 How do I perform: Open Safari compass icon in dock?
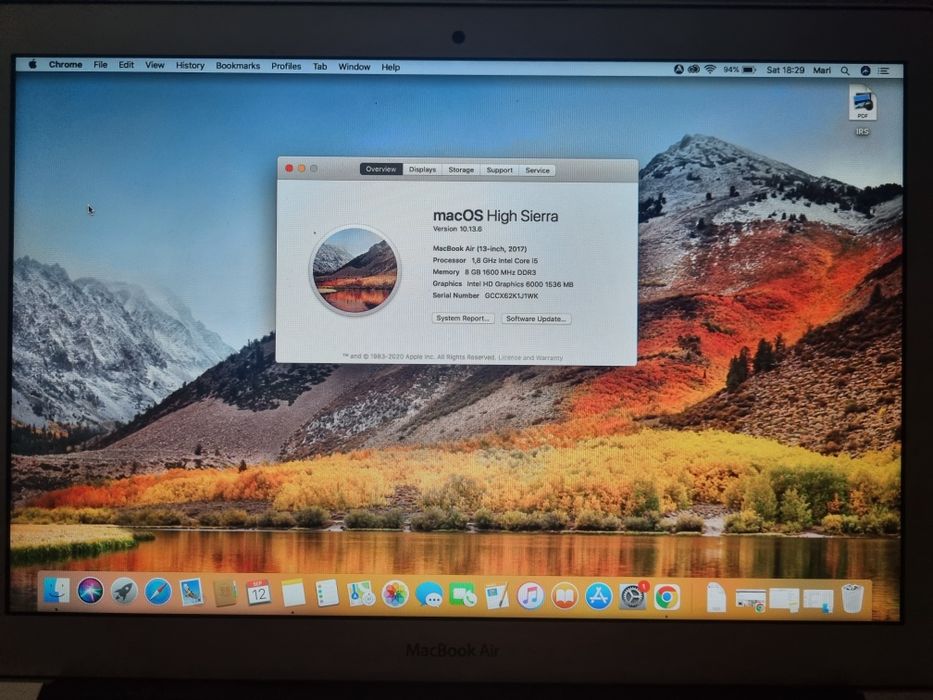(x=158, y=592)
